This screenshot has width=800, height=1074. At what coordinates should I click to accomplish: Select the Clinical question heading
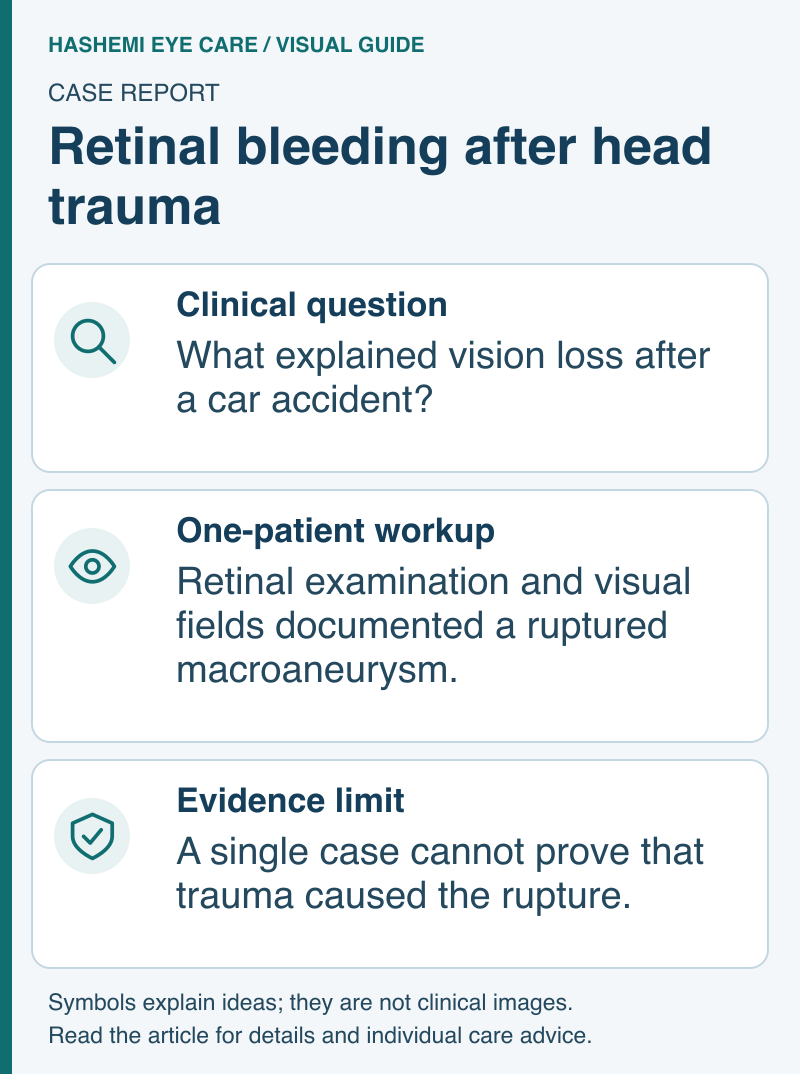click(x=312, y=305)
